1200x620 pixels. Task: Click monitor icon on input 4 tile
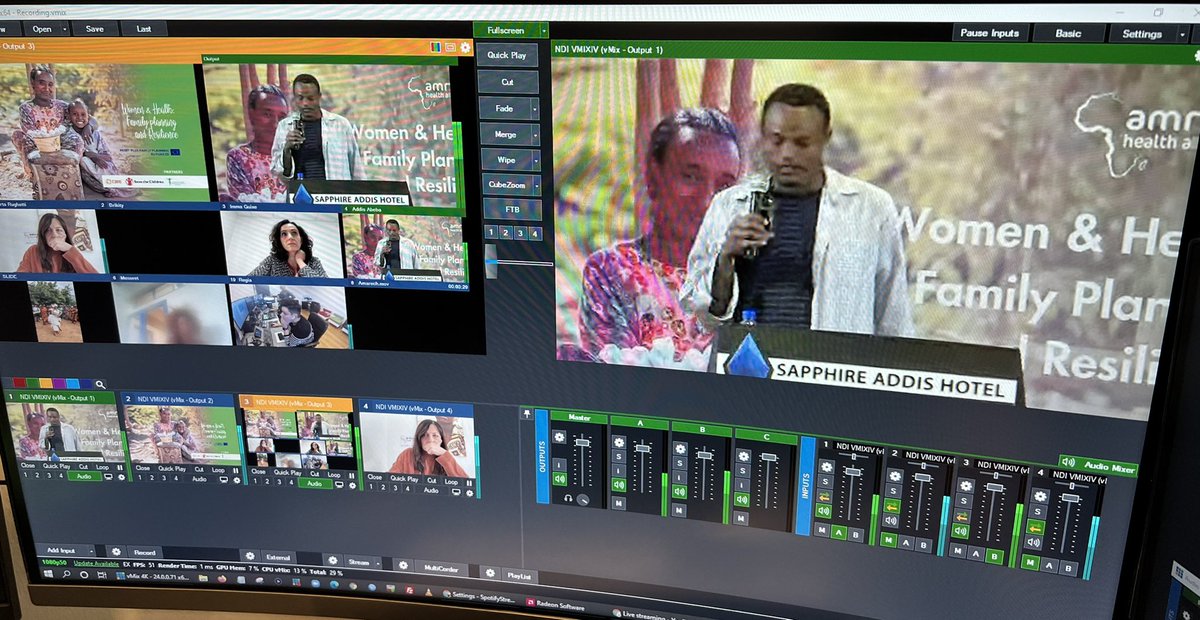(x=456, y=492)
